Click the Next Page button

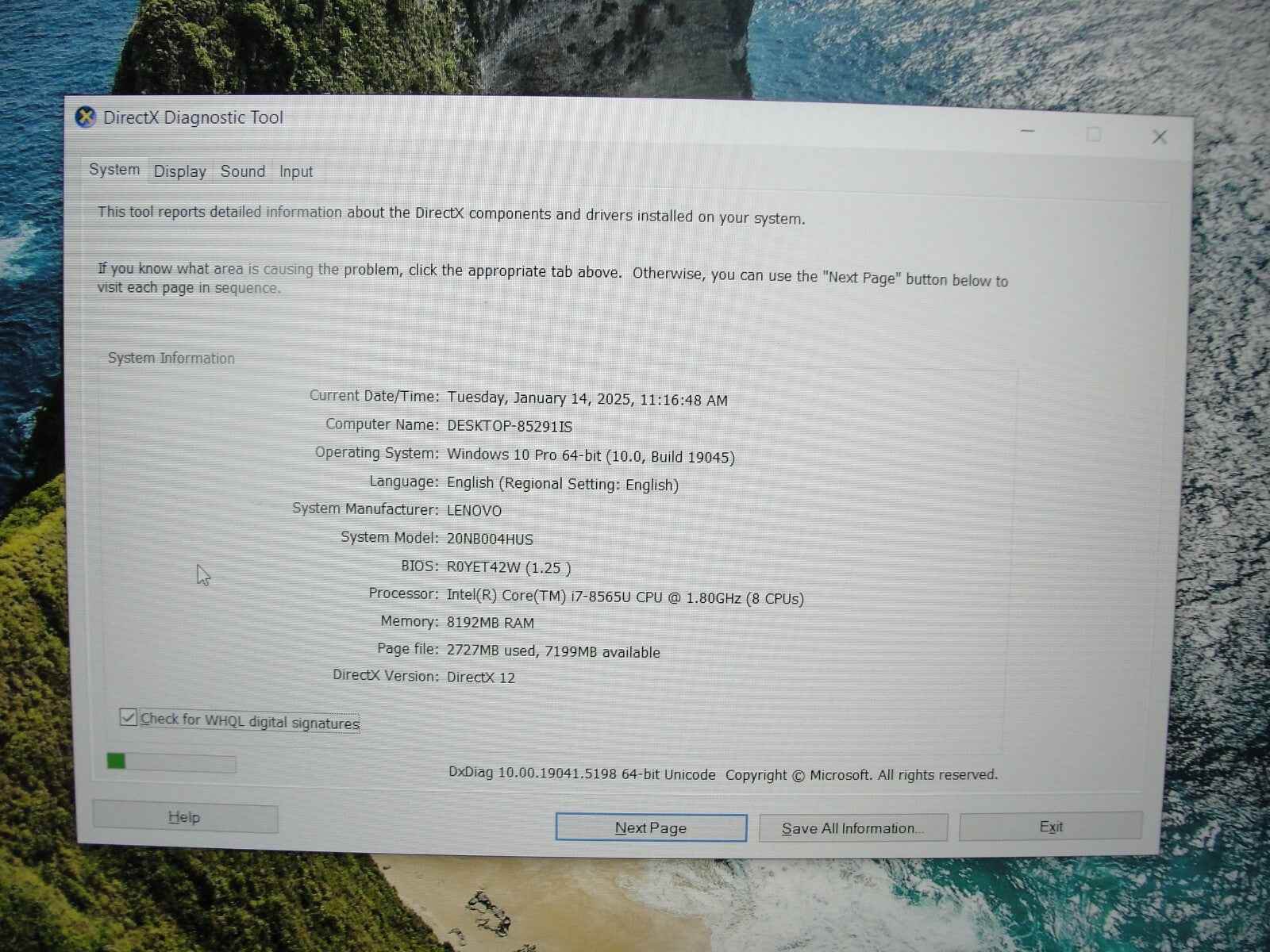point(650,827)
